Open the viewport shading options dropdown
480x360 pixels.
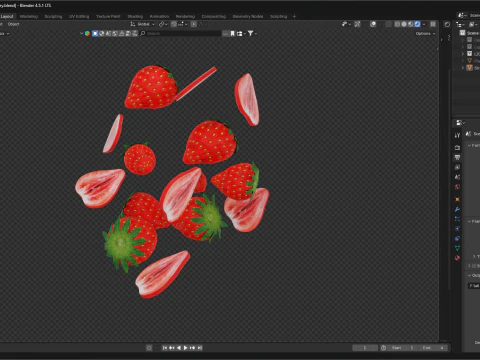[424, 24]
